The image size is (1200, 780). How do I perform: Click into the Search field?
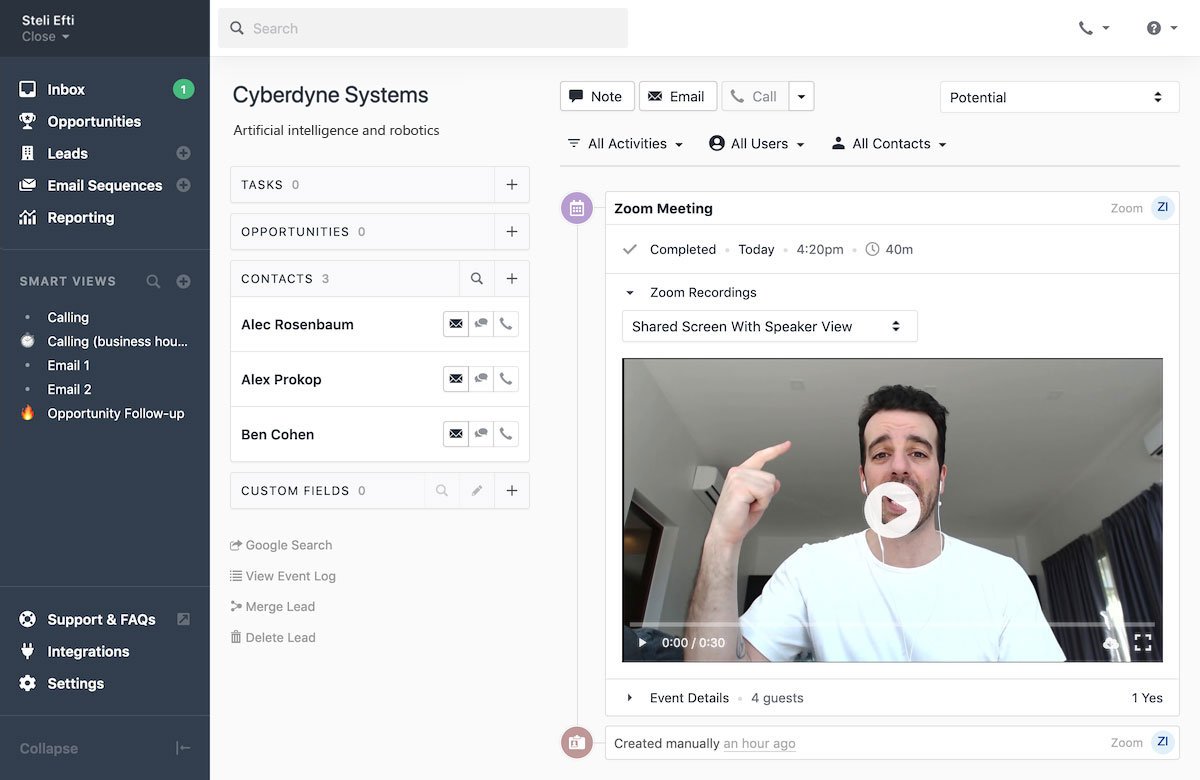pyautogui.click(x=423, y=28)
